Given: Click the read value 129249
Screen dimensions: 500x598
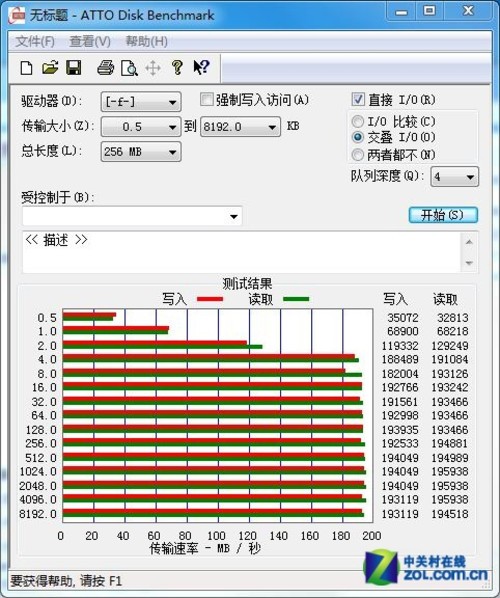Looking at the screenshot, I should pyautogui.click(x=450, y=346).
